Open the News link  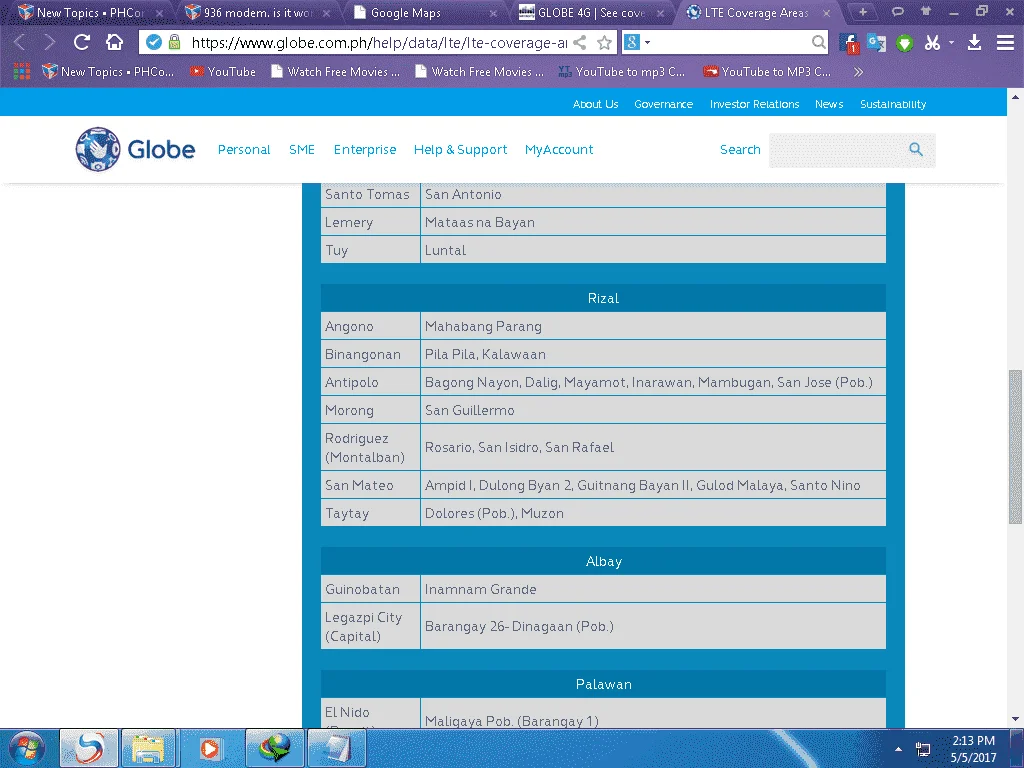829,104
